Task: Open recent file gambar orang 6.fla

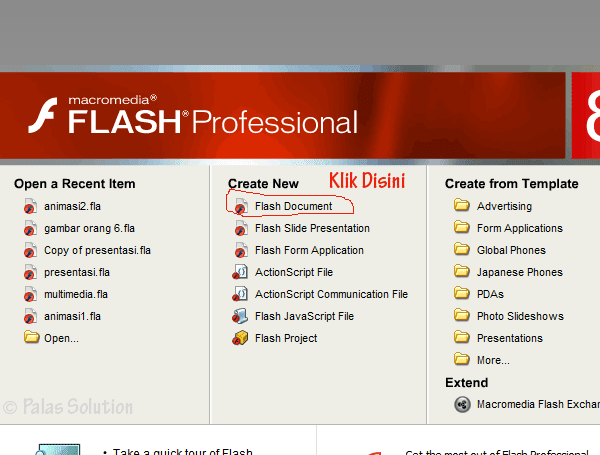Action: 89,228
